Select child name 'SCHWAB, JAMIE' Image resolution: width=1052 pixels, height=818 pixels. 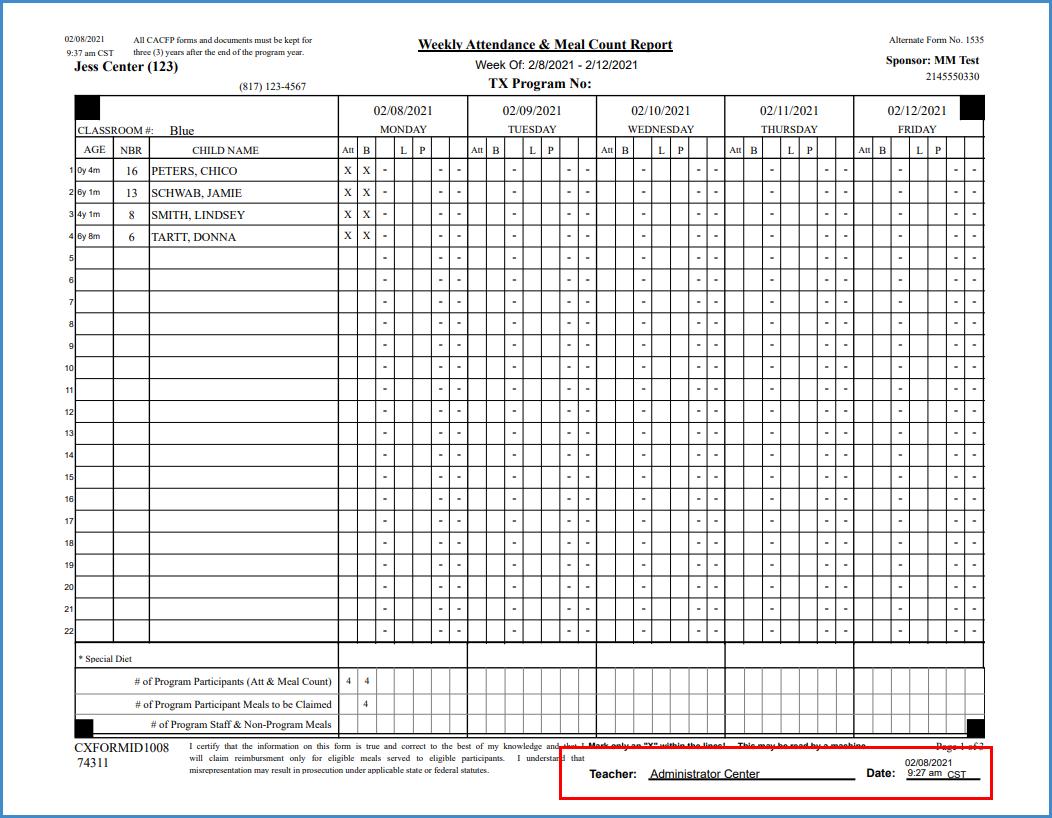tap(196, 193)
